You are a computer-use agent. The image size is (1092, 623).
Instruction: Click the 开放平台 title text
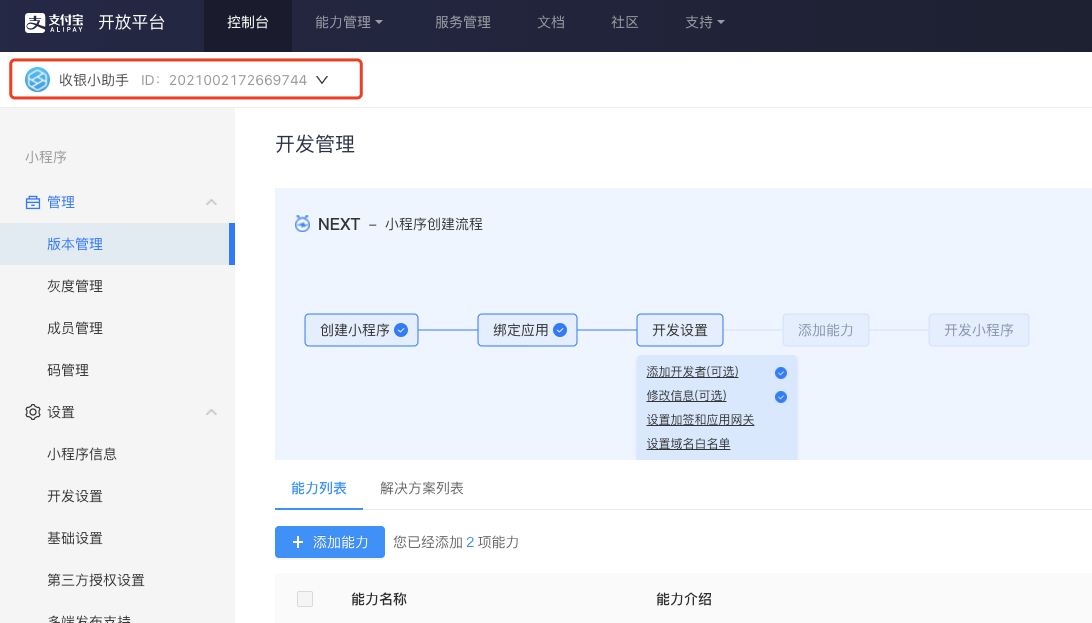tap(132, 22)
